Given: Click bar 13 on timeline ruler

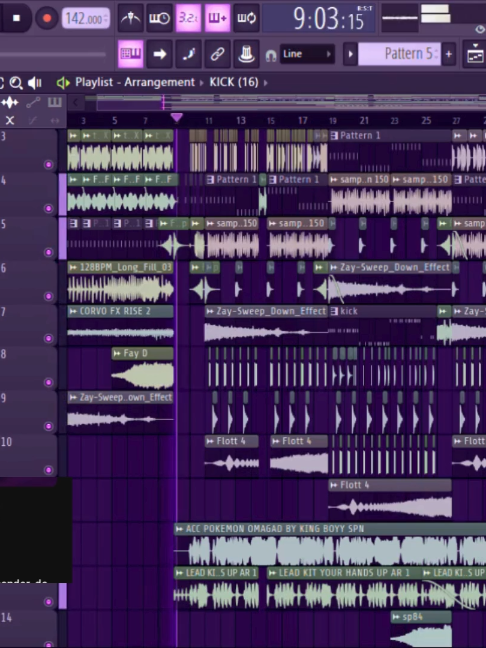Looking at the screenshot, I should 241,121.
